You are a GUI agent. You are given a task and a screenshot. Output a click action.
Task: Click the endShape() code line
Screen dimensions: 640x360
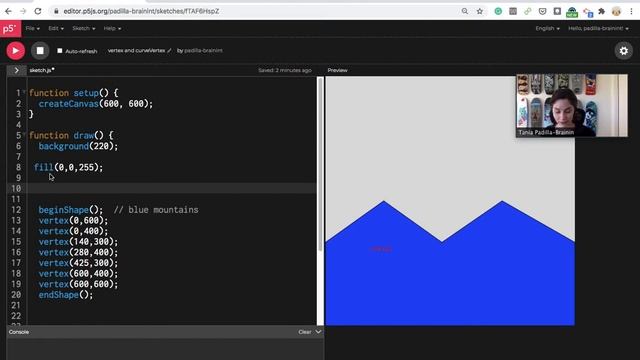(66, 294)
